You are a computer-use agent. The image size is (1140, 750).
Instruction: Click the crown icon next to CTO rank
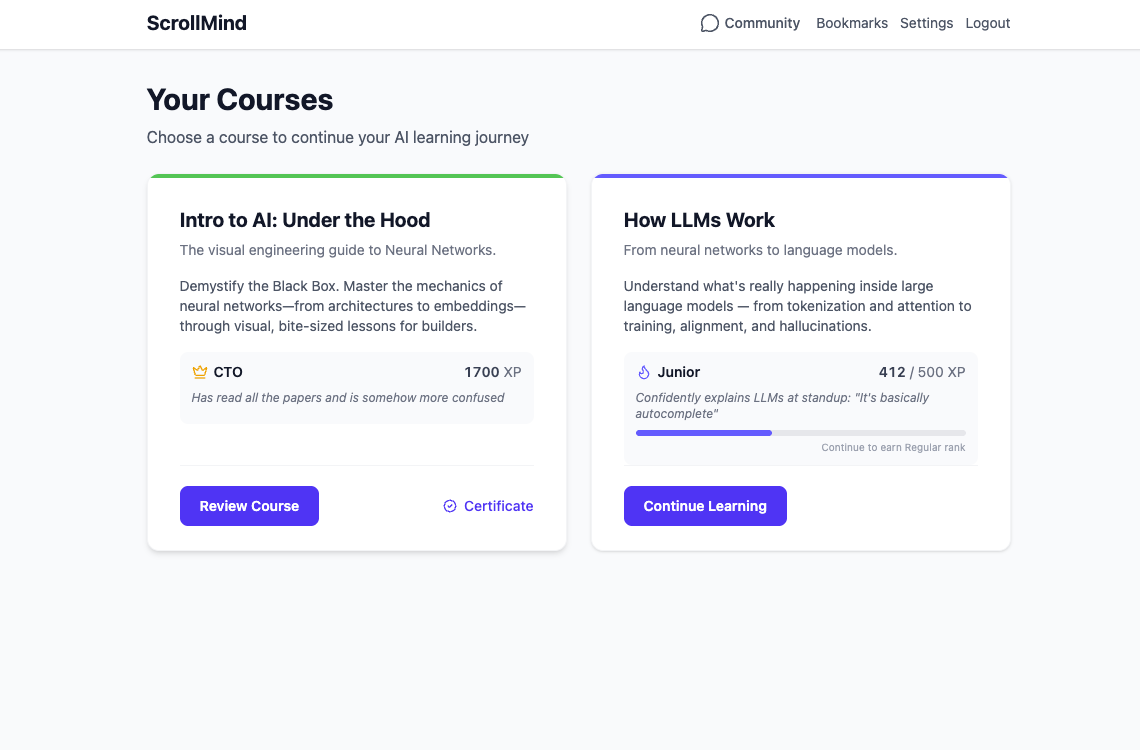198,371
